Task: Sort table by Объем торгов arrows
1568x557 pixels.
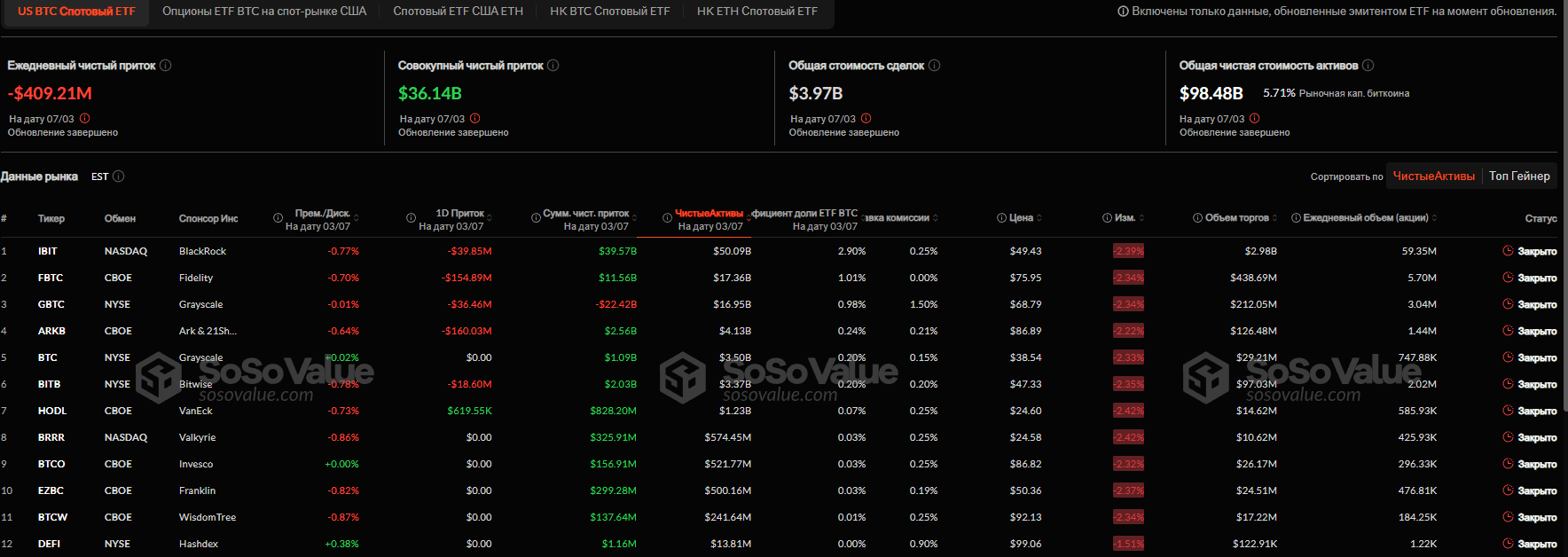Action: (1275, 218)
